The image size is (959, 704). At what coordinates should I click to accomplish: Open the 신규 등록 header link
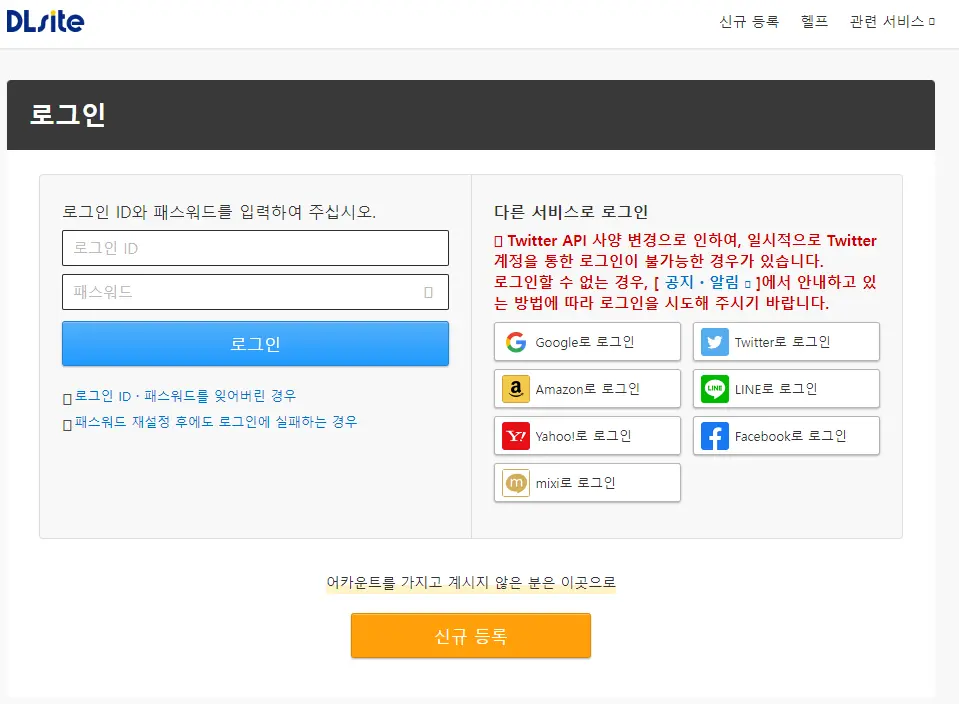click(x=749, y=22)
